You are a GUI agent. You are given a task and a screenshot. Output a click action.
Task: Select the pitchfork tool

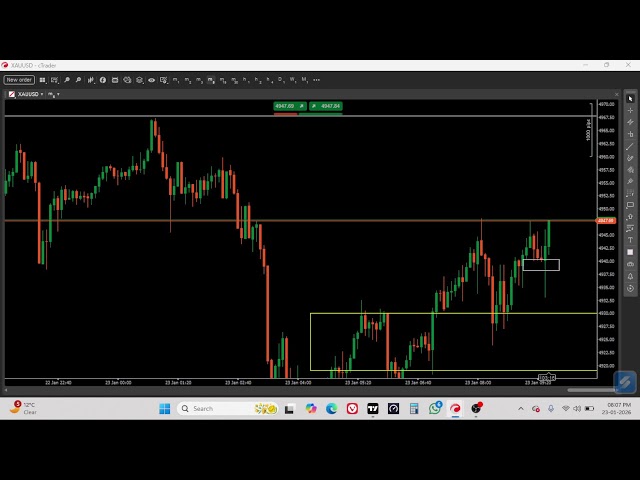630,181
